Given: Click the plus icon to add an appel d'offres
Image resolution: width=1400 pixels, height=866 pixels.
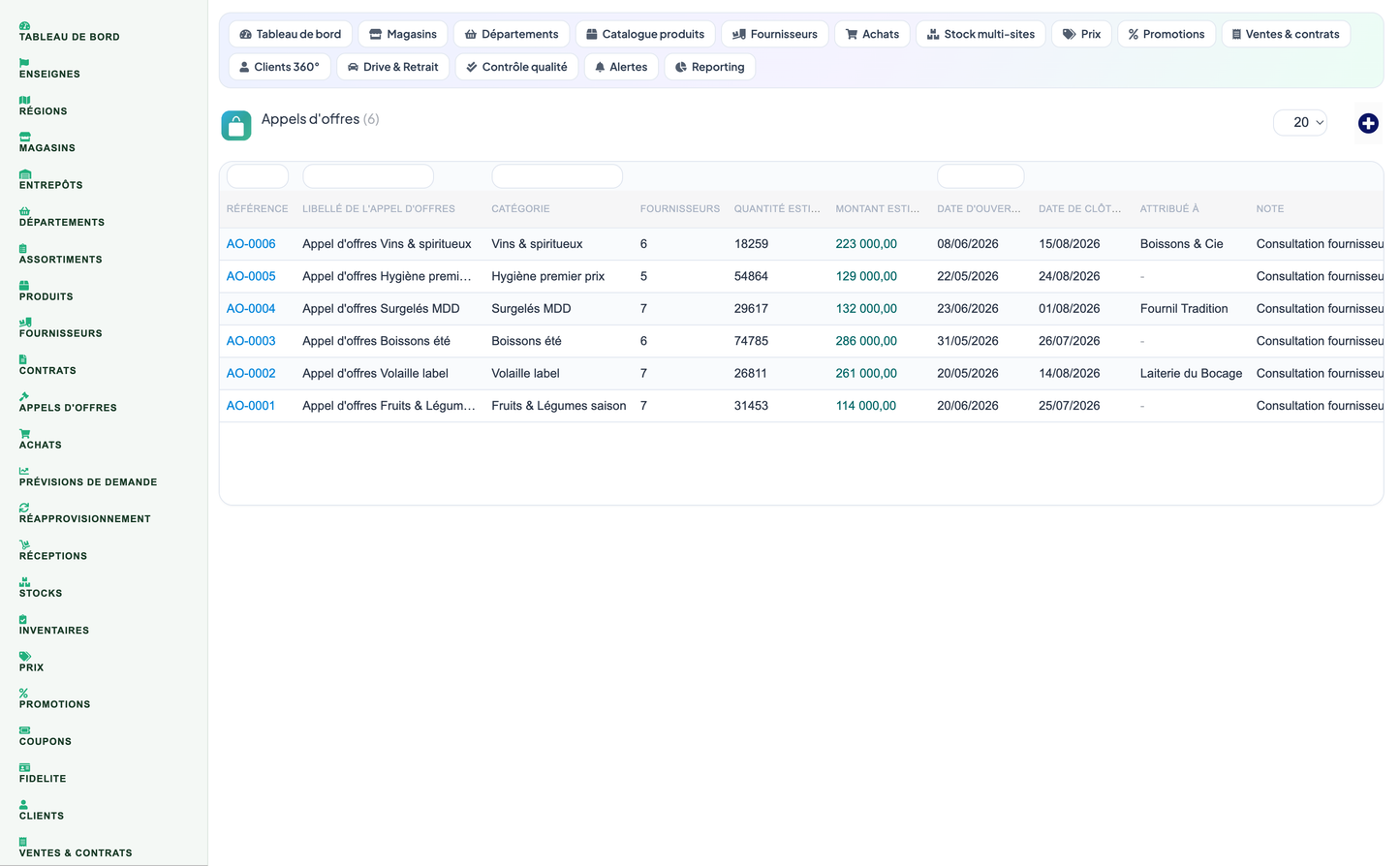Looking at the screenshot, I should [x=1368, y=123].
